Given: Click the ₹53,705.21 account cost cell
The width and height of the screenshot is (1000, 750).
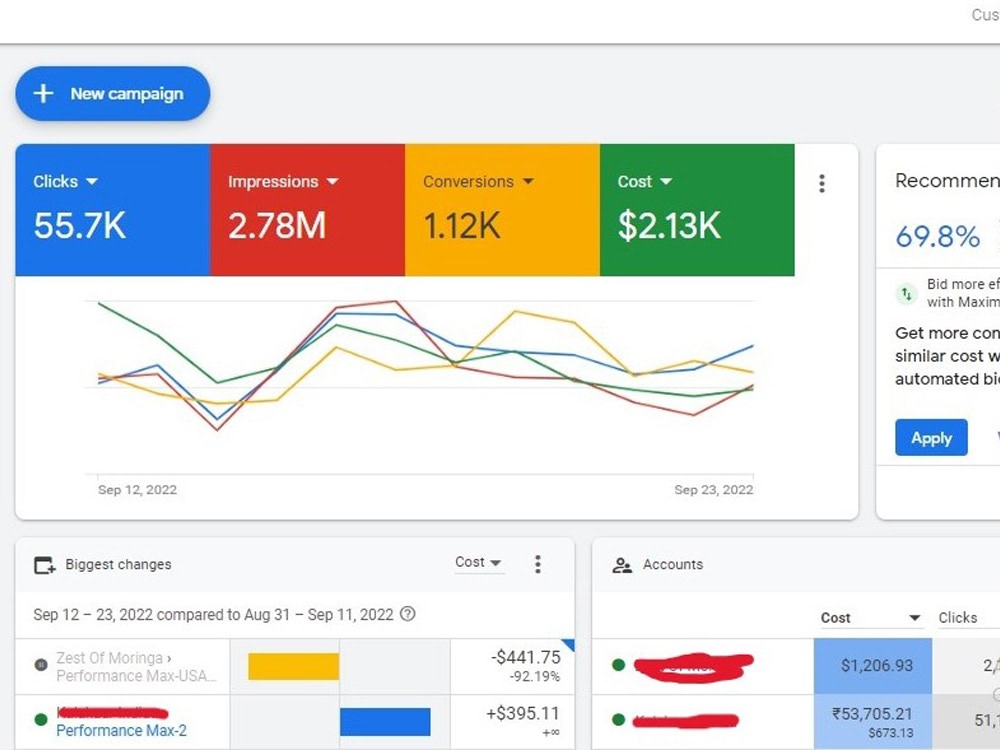Looking at the screenshot, I should (873, 722).
